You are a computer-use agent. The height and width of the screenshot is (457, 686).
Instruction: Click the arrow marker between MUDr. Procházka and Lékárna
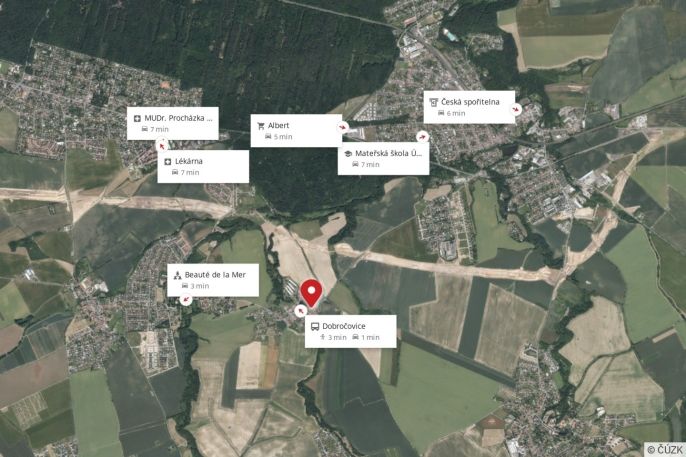tap(162, 145)
